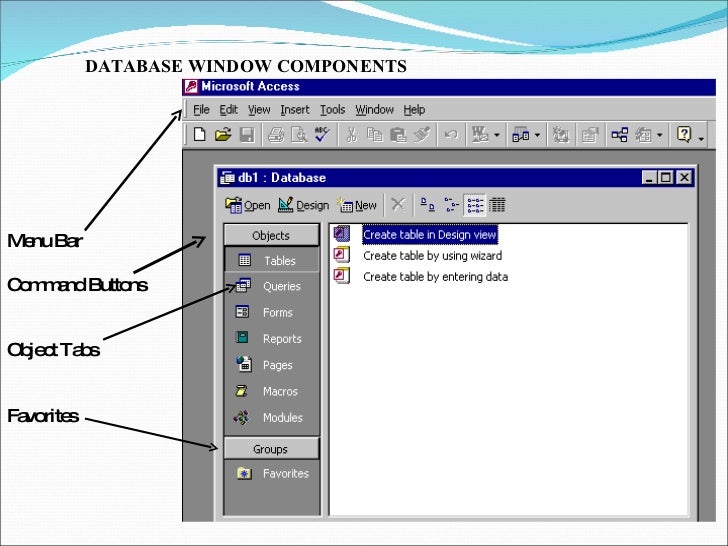Open the View menu
The height and width of the screenshot is (546, 728).
coord(259,110)
